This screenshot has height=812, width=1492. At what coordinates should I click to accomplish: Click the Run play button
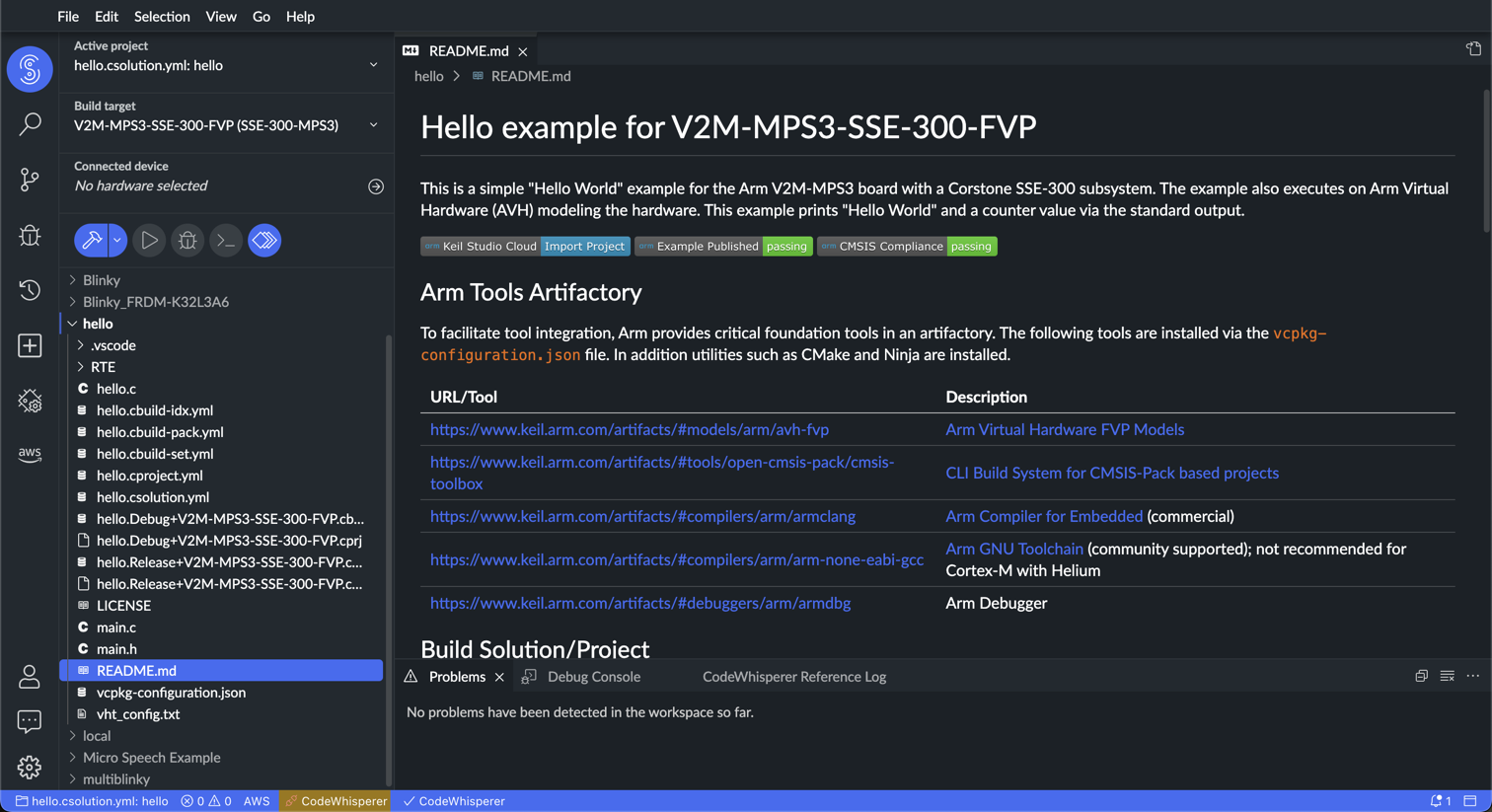[x=149, y=240]
